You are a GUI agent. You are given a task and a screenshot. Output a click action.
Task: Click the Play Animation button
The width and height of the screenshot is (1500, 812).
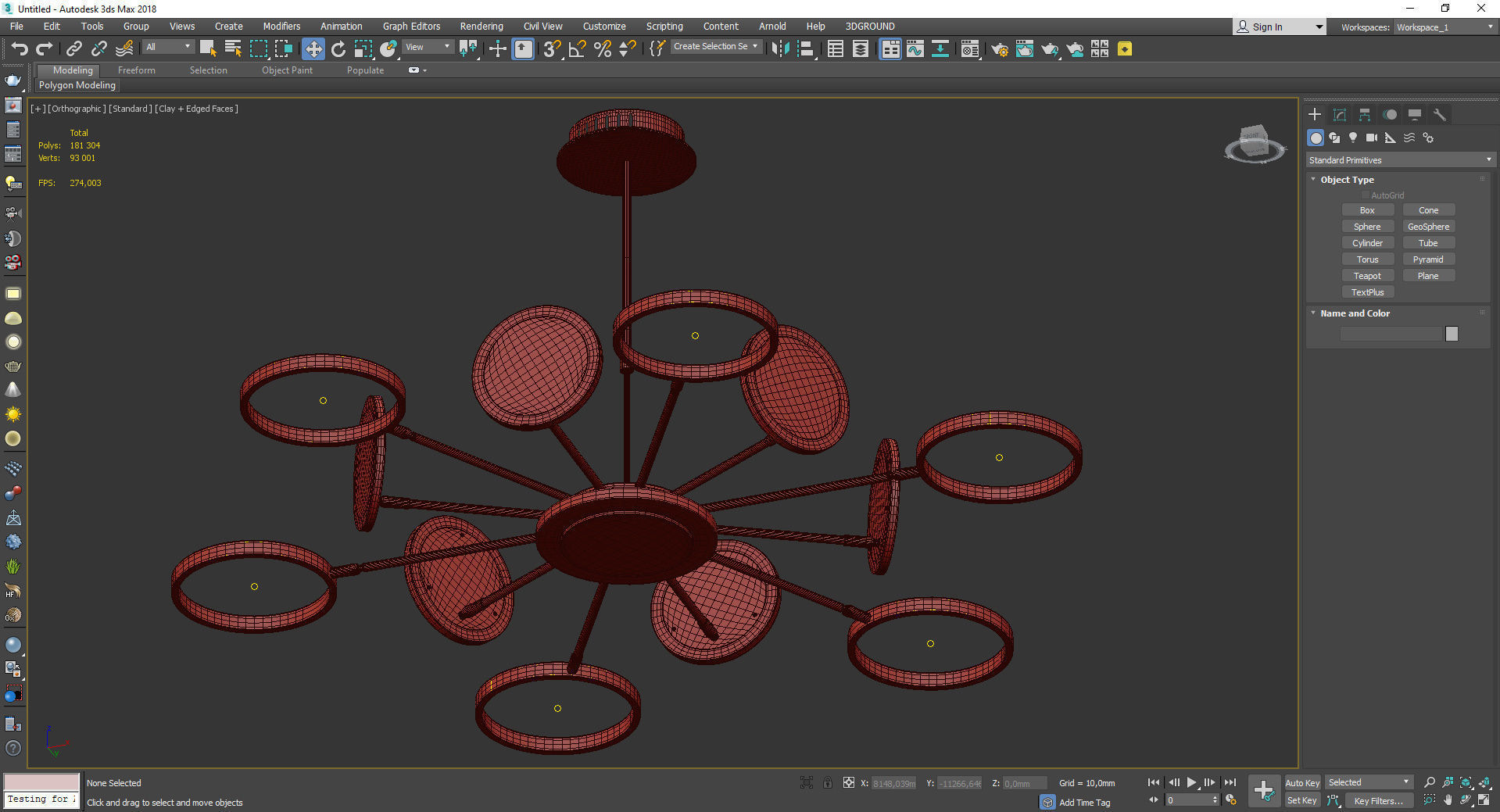point(1192,782)
